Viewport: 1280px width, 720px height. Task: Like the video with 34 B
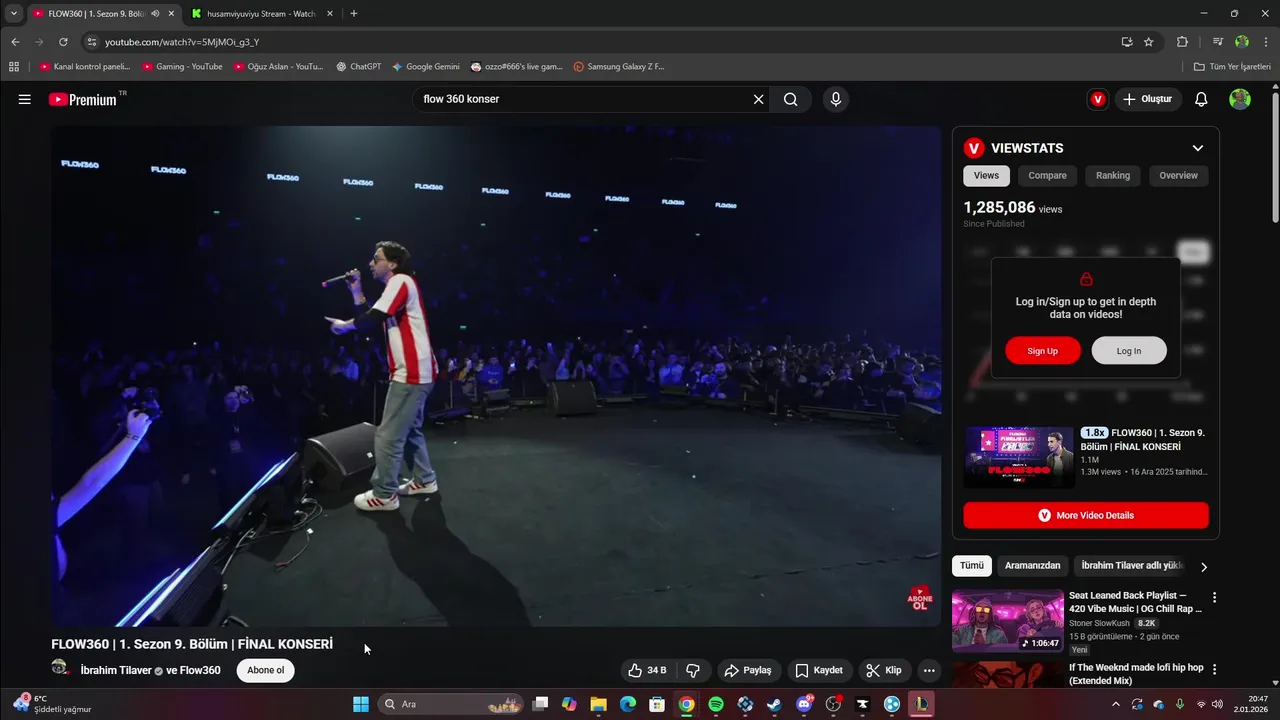pos(648,670)
